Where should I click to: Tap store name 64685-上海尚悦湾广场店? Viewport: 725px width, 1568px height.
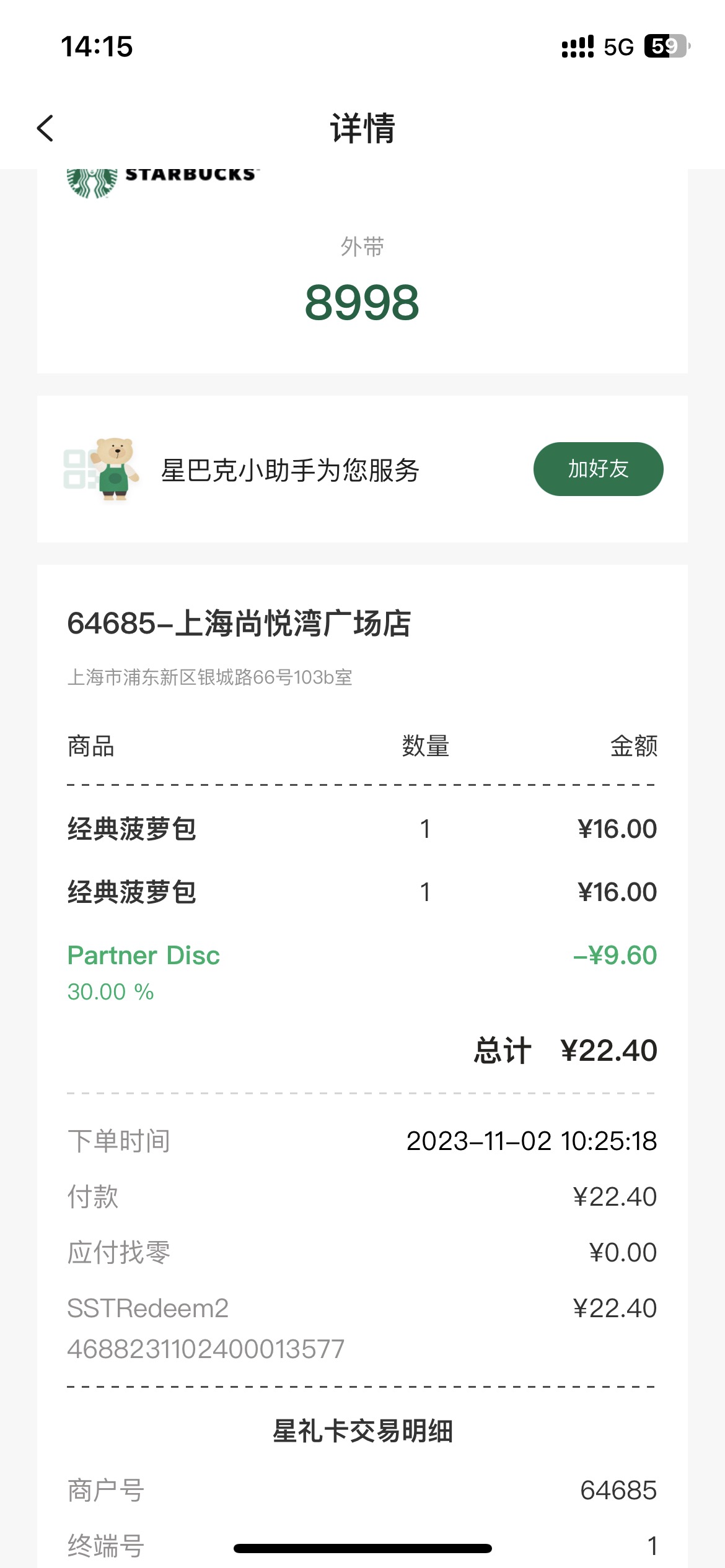click(239, 623)
